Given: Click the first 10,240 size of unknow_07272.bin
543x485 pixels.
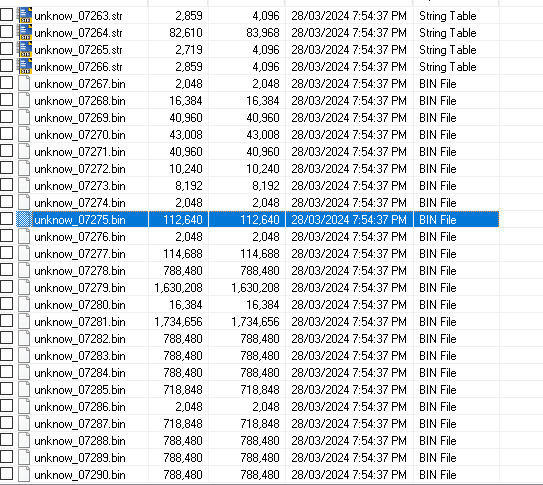Looking at the screenshot, I should pyautogui.click(x=186, y=169).
